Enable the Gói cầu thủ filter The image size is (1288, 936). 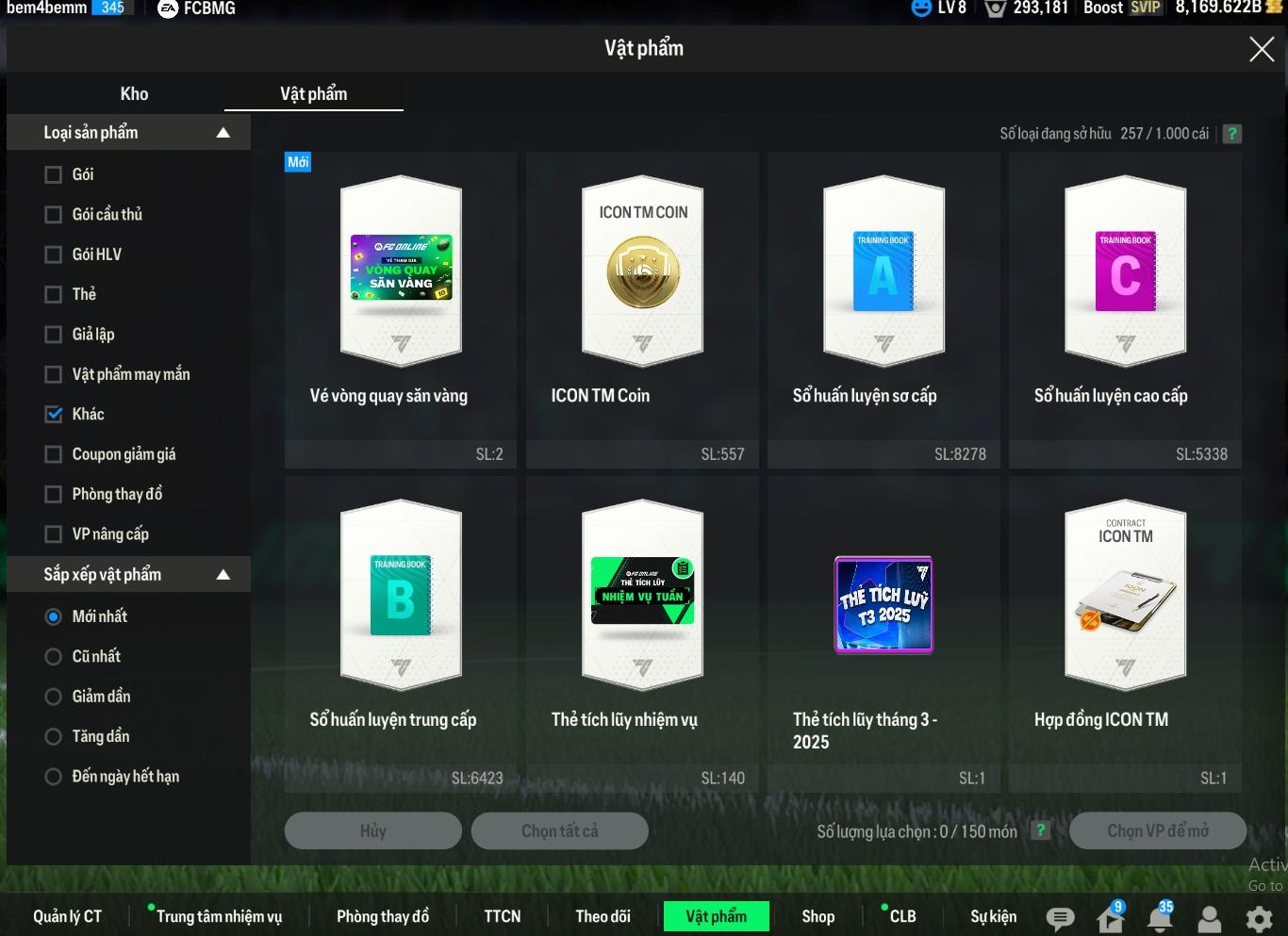(x=54, y=215)
